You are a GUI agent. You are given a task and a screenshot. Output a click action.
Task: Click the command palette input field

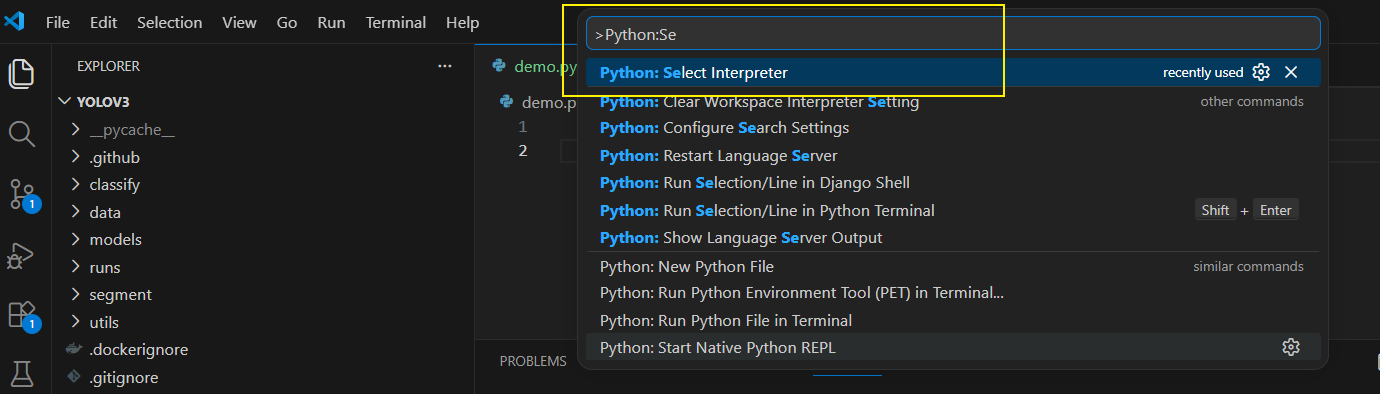pos(953,33)
